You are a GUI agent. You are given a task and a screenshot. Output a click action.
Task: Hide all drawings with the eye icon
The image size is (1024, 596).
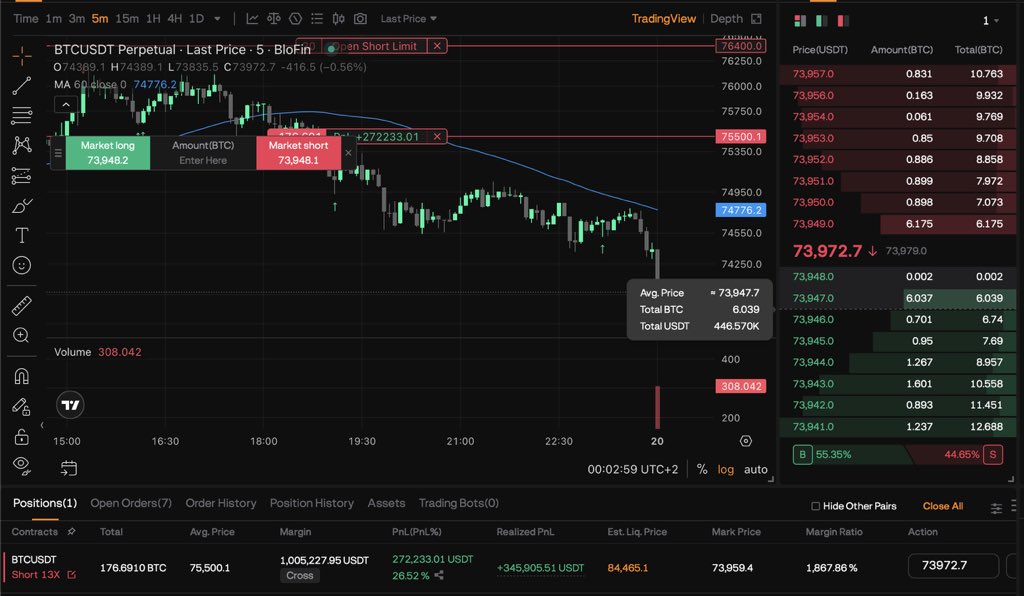pyautogui.click(x=22, y=465)
